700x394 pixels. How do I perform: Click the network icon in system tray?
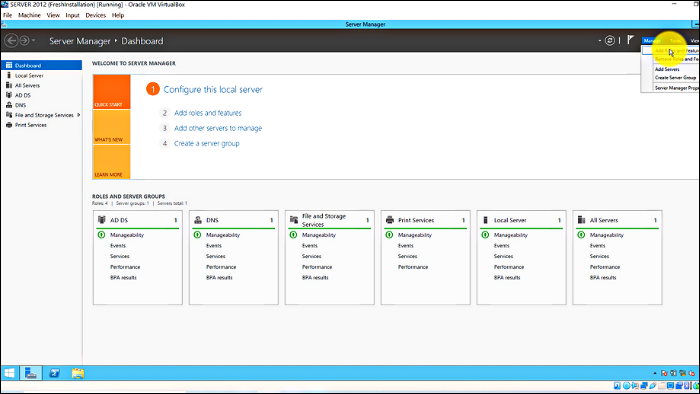[682, 373]
